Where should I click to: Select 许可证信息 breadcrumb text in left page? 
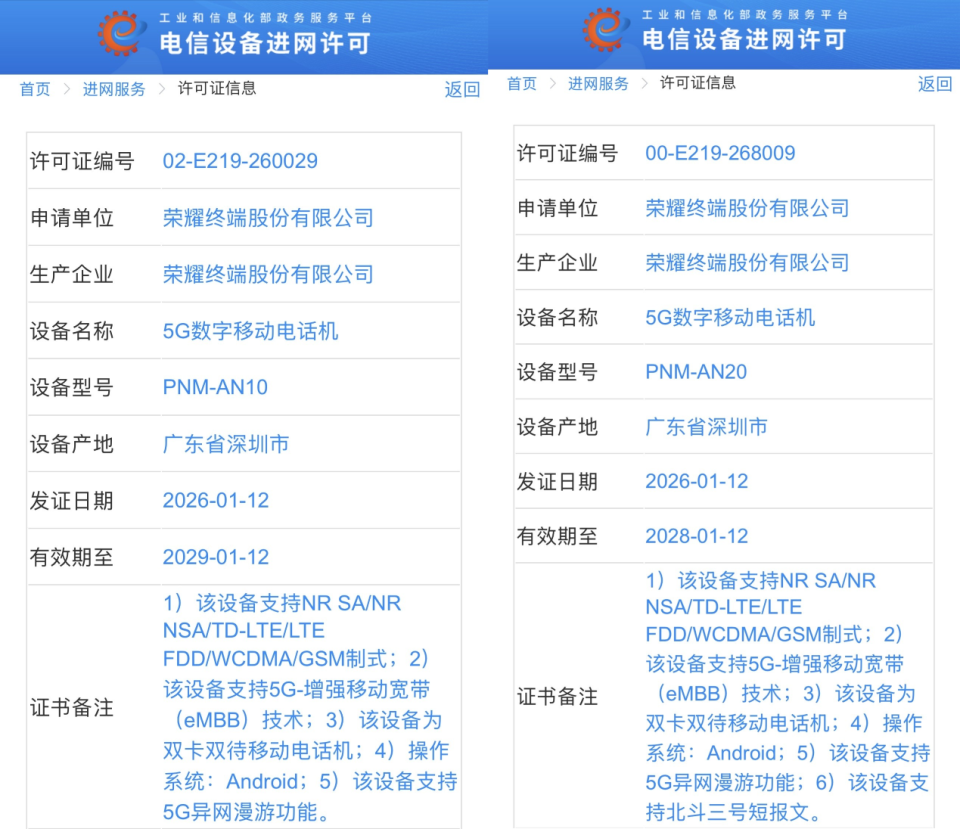[x=217, y=89]
